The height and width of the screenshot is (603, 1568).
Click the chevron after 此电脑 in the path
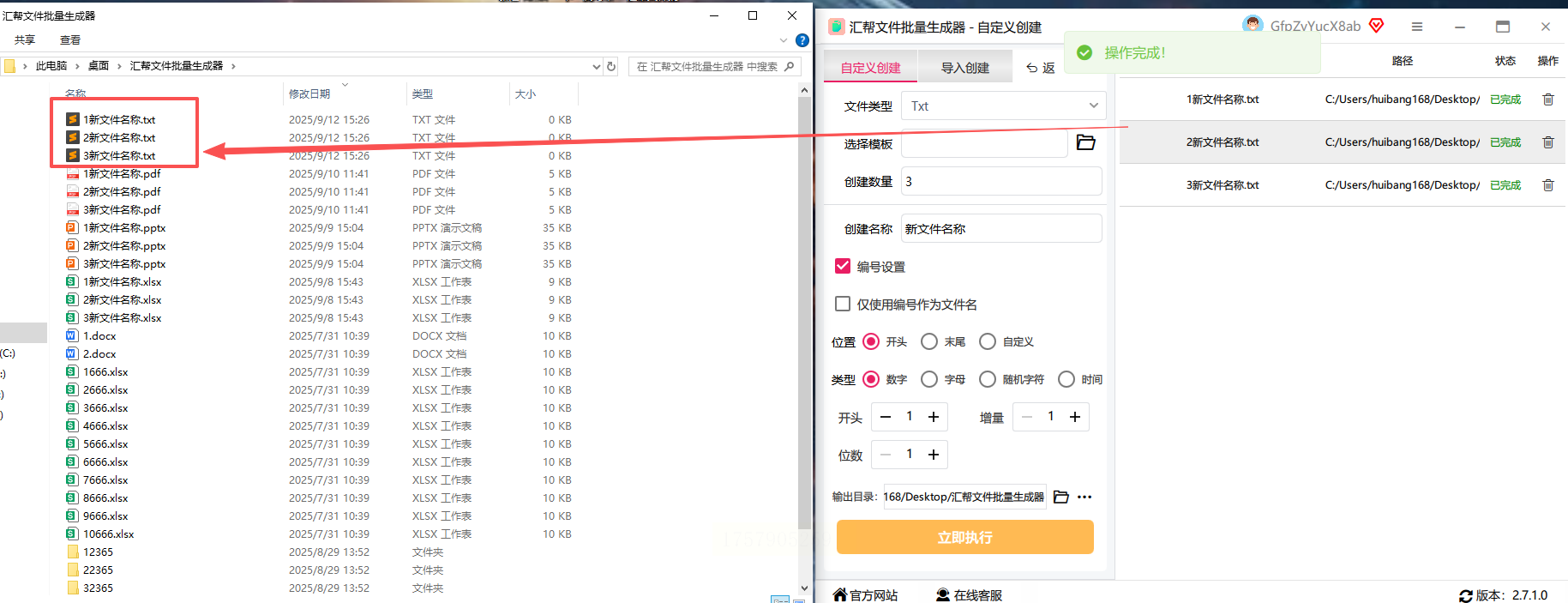tap(77, 66)
